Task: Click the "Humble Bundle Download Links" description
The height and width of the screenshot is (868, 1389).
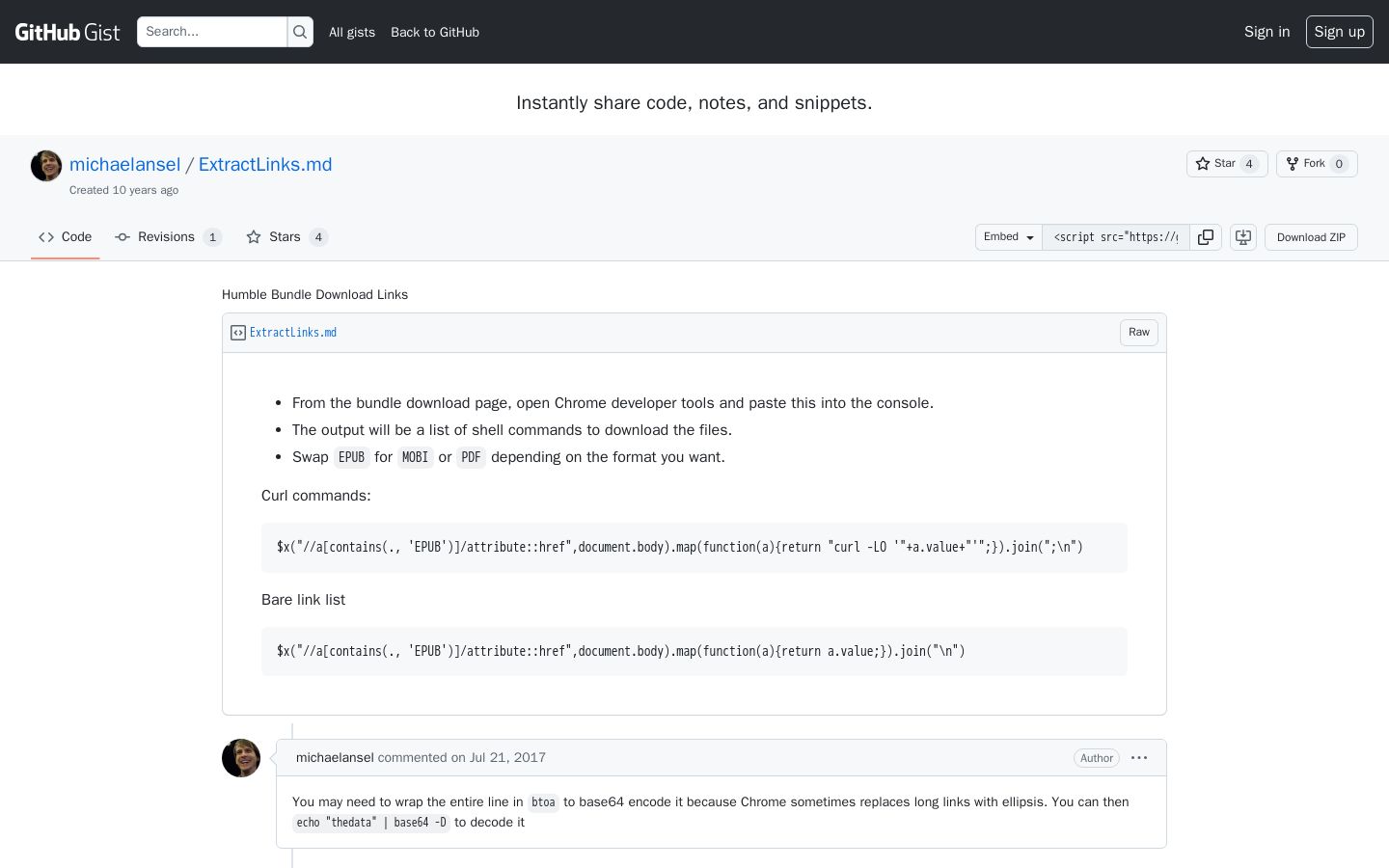Action: tap(314, 295)
